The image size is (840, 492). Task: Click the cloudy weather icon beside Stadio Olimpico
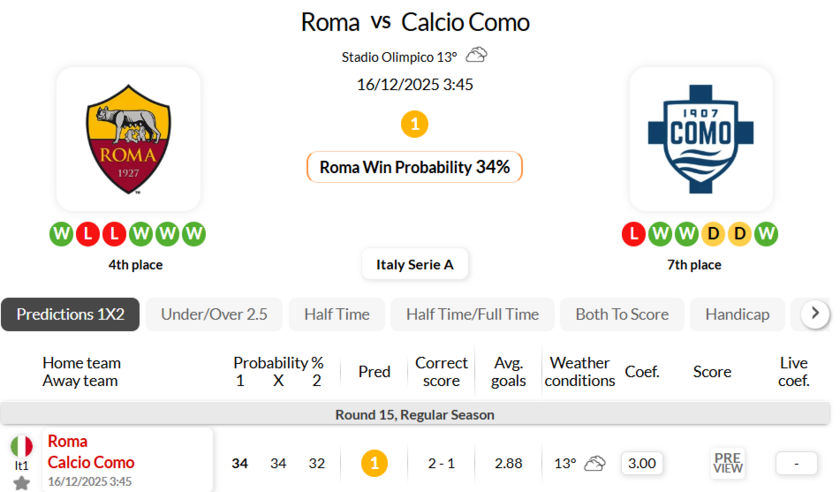[476, 55]
